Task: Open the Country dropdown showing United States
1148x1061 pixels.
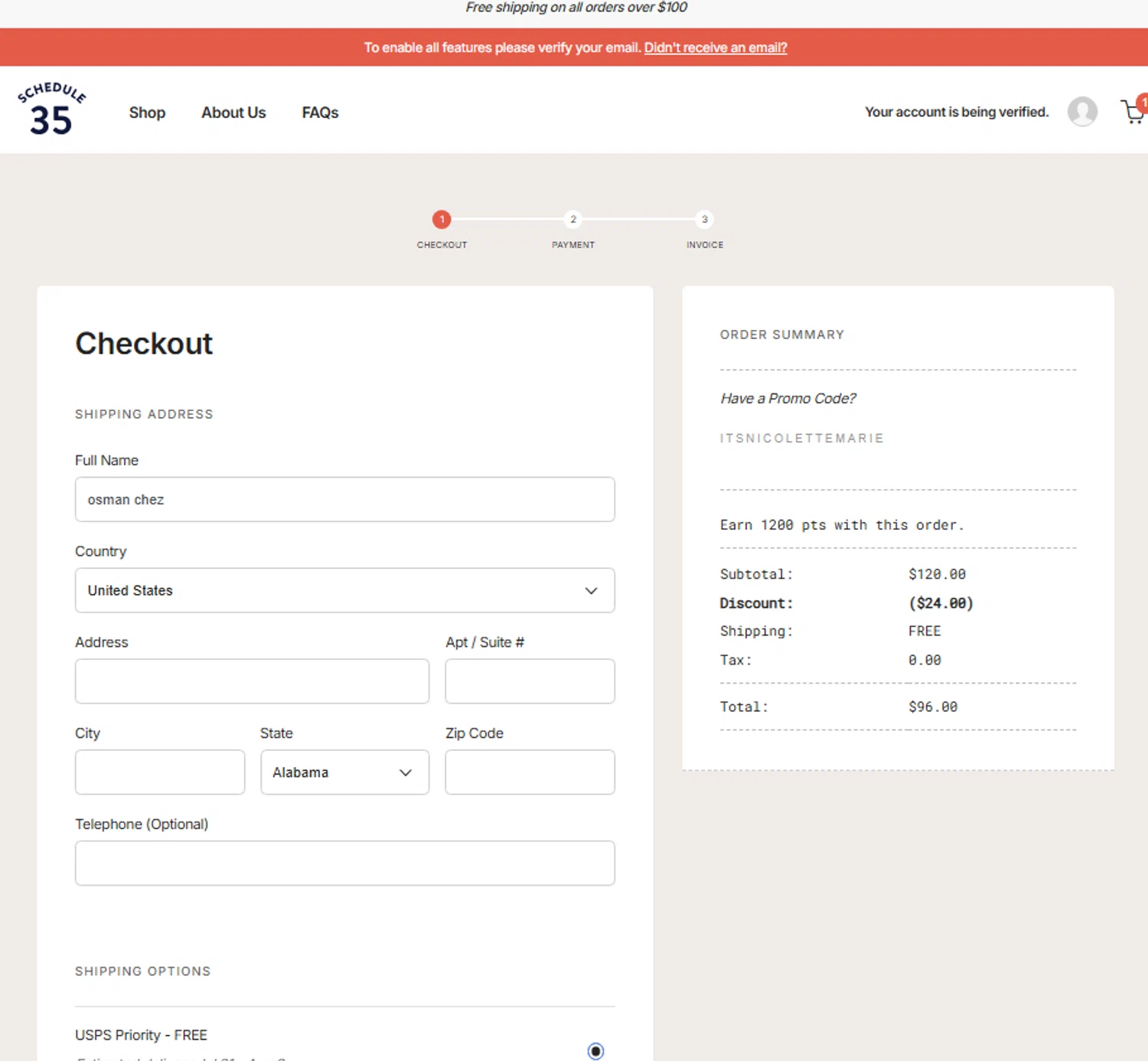Action: point(345,590)
